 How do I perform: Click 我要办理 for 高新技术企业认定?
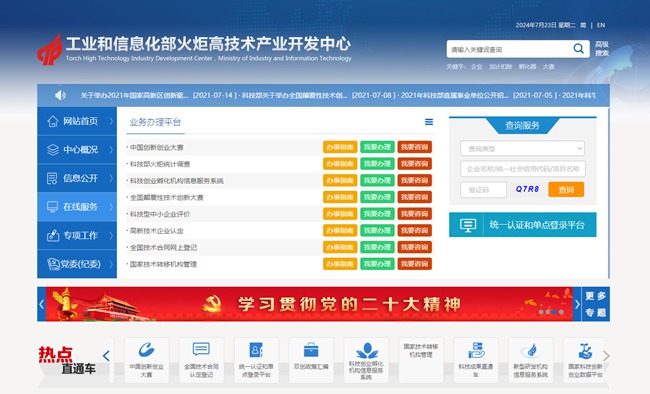click(x=377, y=231)
